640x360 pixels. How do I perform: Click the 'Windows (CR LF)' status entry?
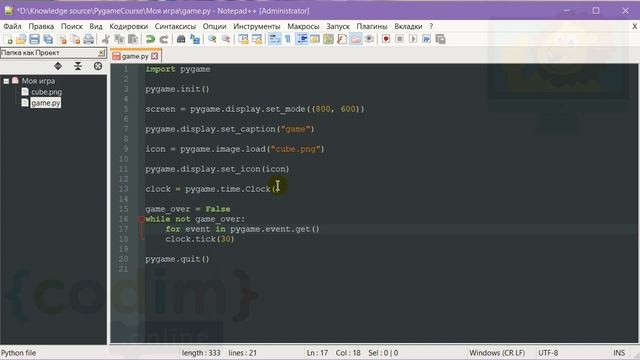click(497, 353)
